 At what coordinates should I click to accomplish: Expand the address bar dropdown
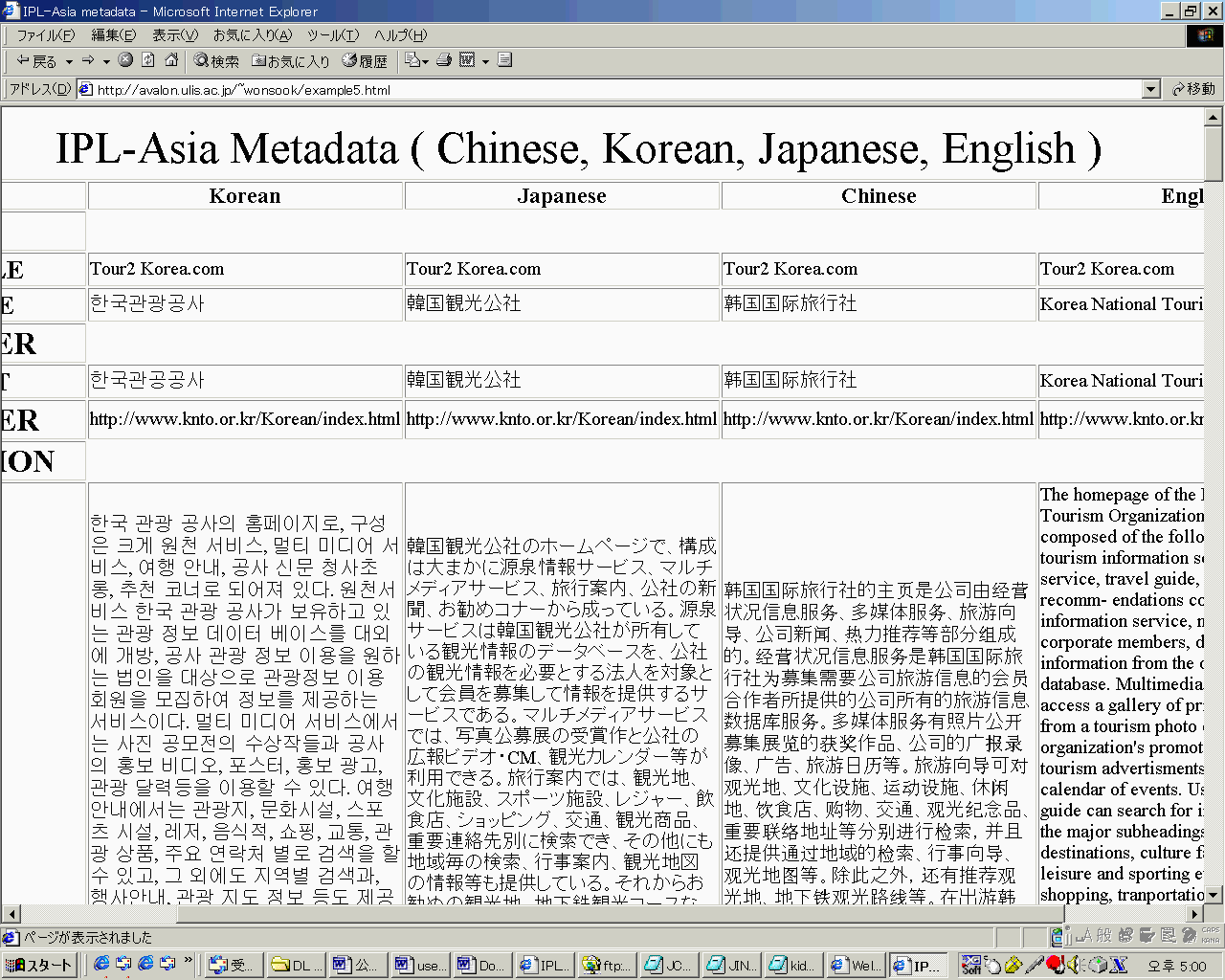point(1151,89)
